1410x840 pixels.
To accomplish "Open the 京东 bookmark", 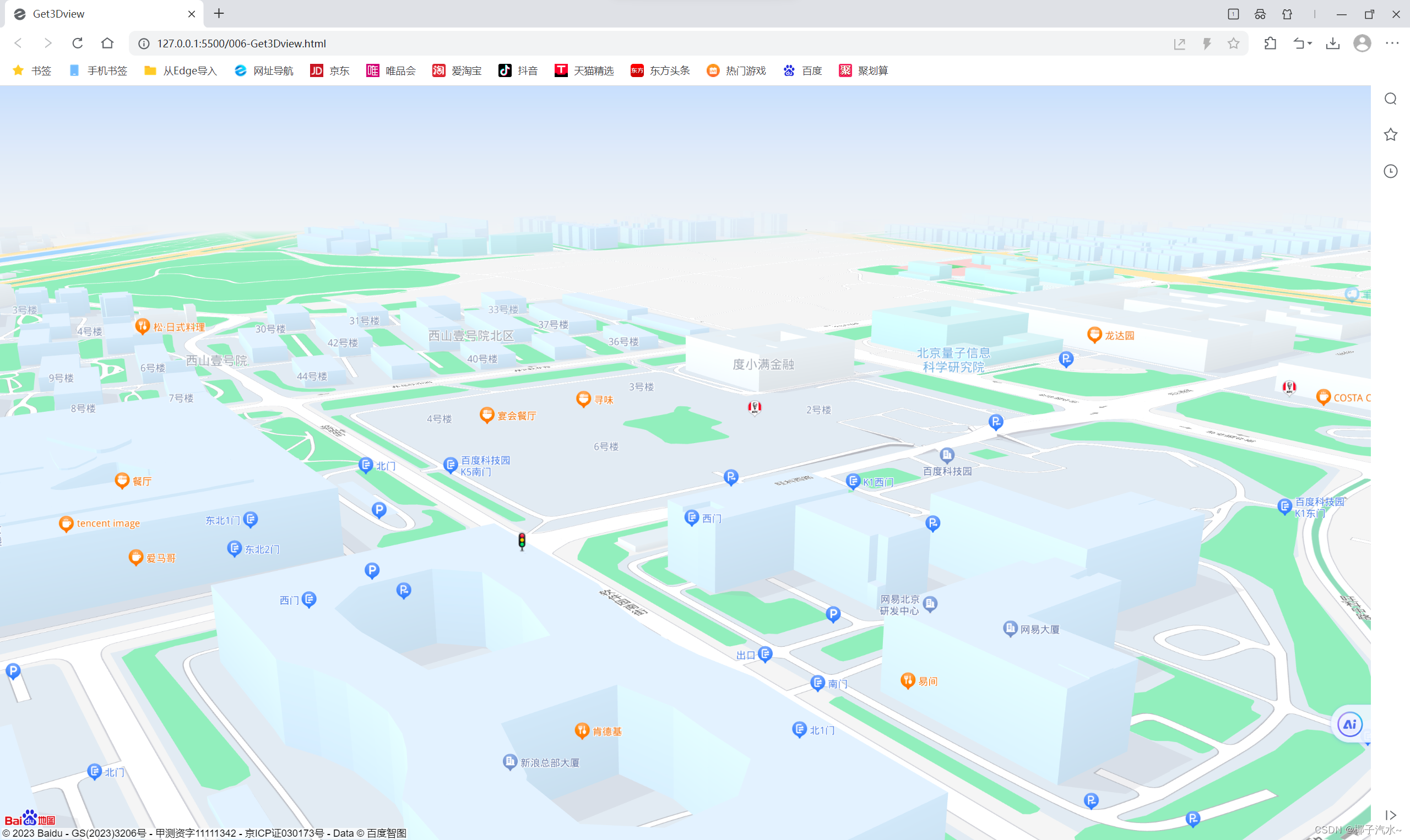I will point(330,71).
